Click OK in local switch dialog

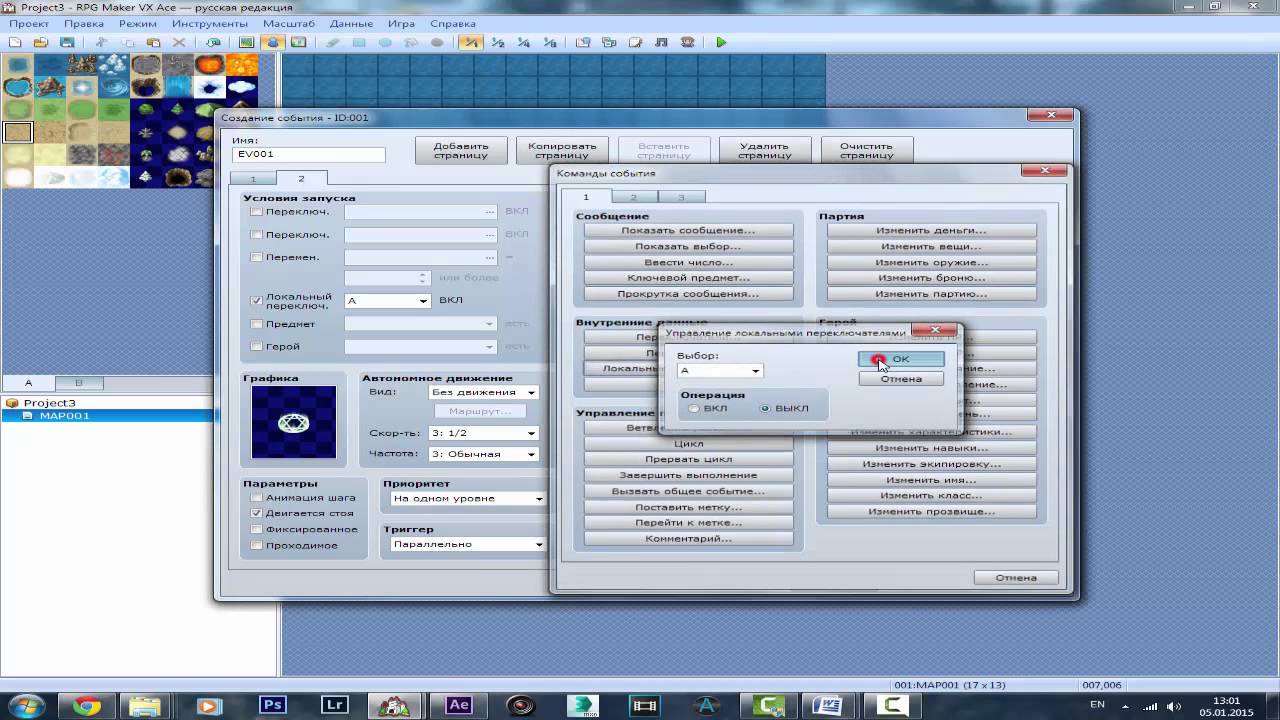click(901, 359)
